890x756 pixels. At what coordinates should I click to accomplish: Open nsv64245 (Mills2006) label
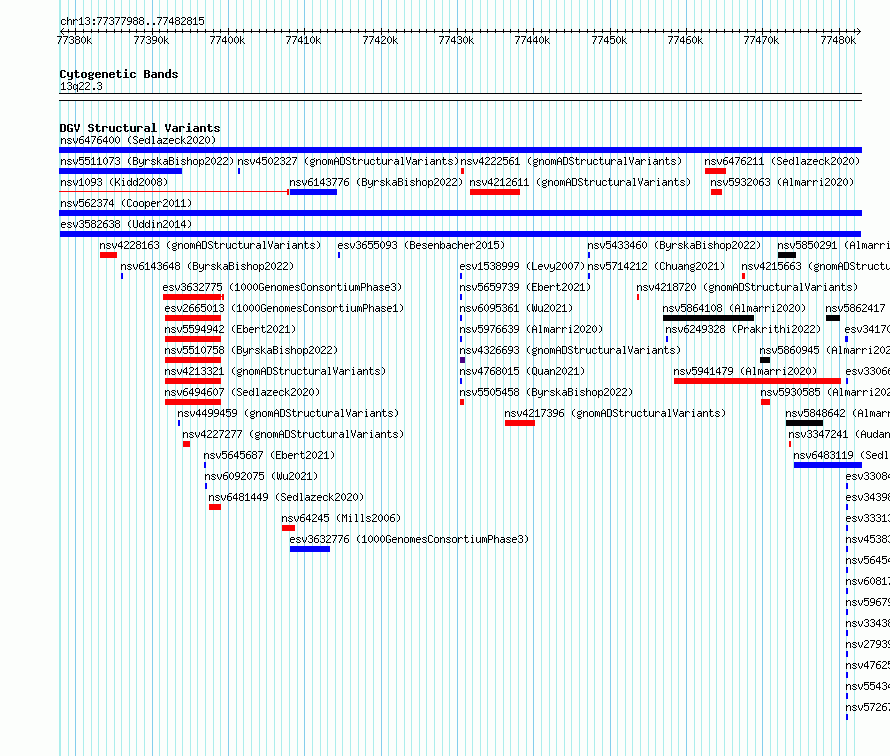point(341,518)
